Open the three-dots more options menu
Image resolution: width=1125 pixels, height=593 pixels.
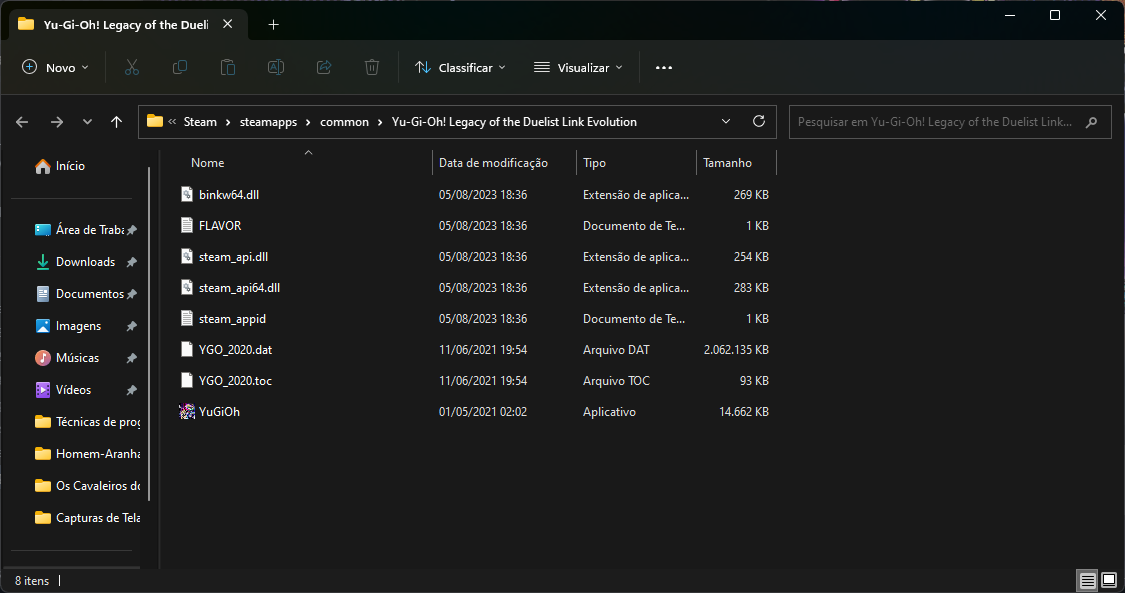pyautogui.click(x=664, y=67)
